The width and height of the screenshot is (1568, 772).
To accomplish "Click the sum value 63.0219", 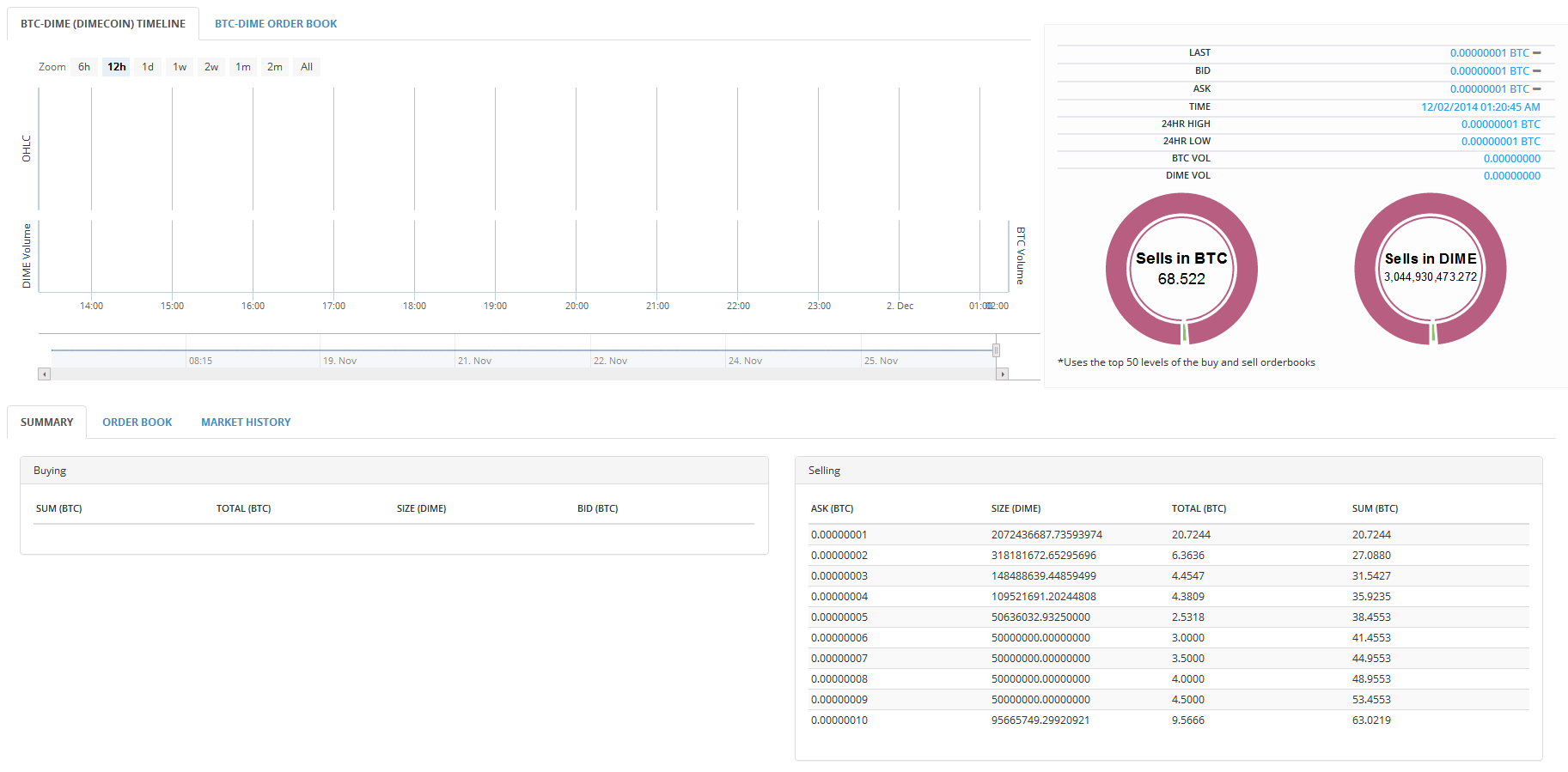I will pyautogui.click(x=1371, y=720).
